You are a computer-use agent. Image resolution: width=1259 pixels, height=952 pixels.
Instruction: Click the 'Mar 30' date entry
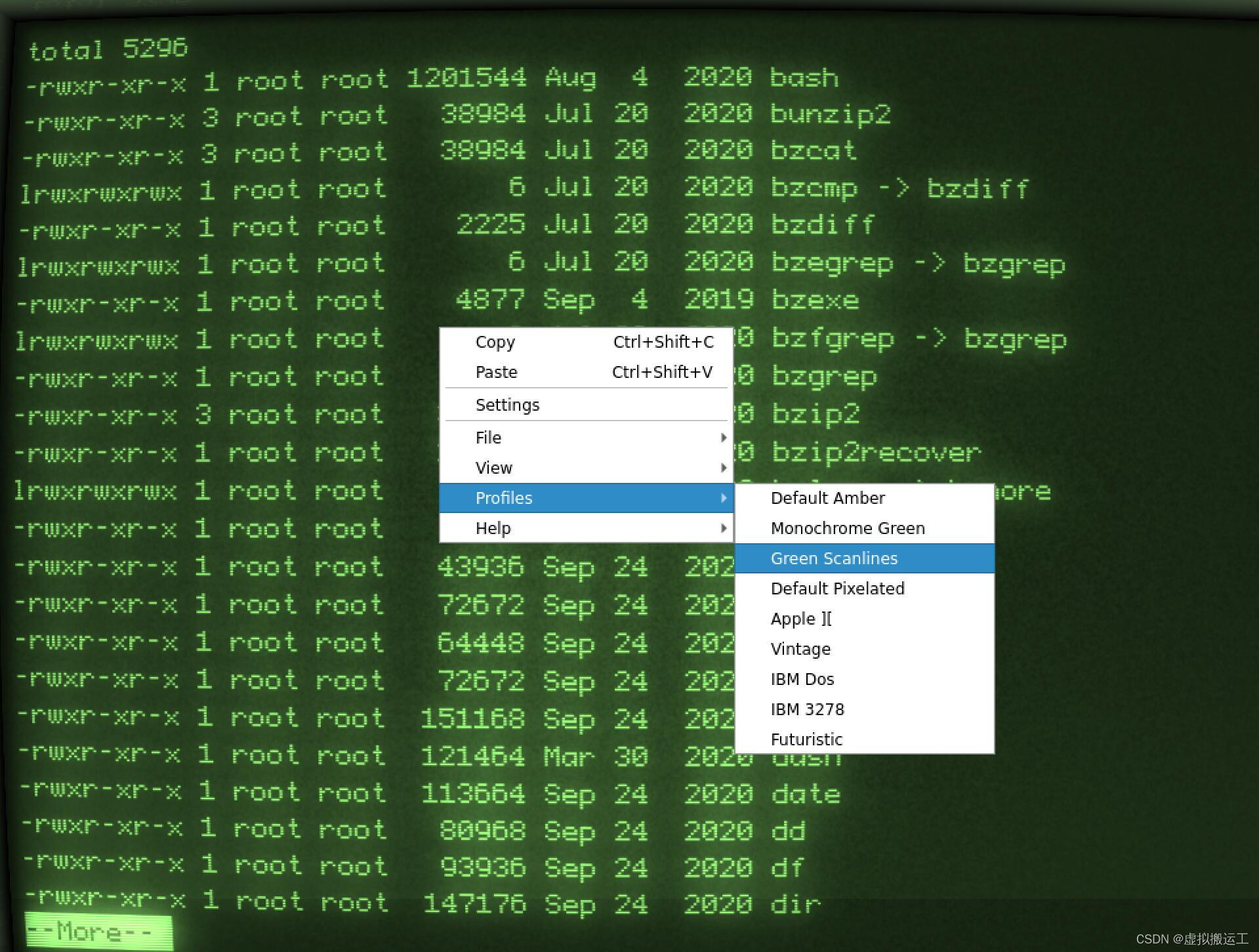(596, 756)
